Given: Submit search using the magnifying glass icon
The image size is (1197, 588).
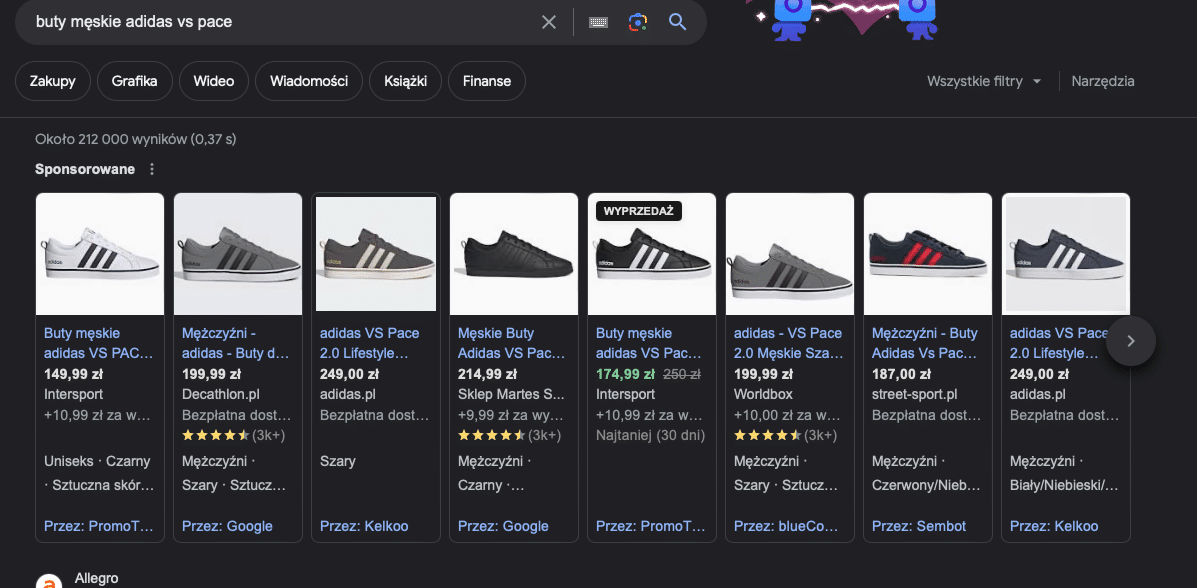Looking at the screenshot, I should (678, 21).
